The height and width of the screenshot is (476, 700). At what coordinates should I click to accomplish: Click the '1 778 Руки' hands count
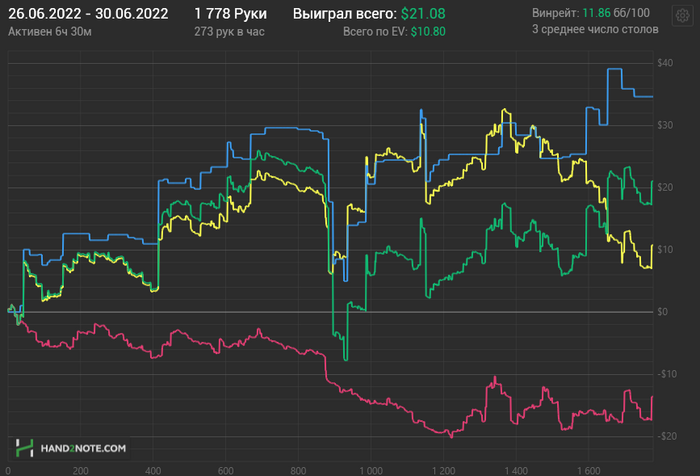click(230, 14)
